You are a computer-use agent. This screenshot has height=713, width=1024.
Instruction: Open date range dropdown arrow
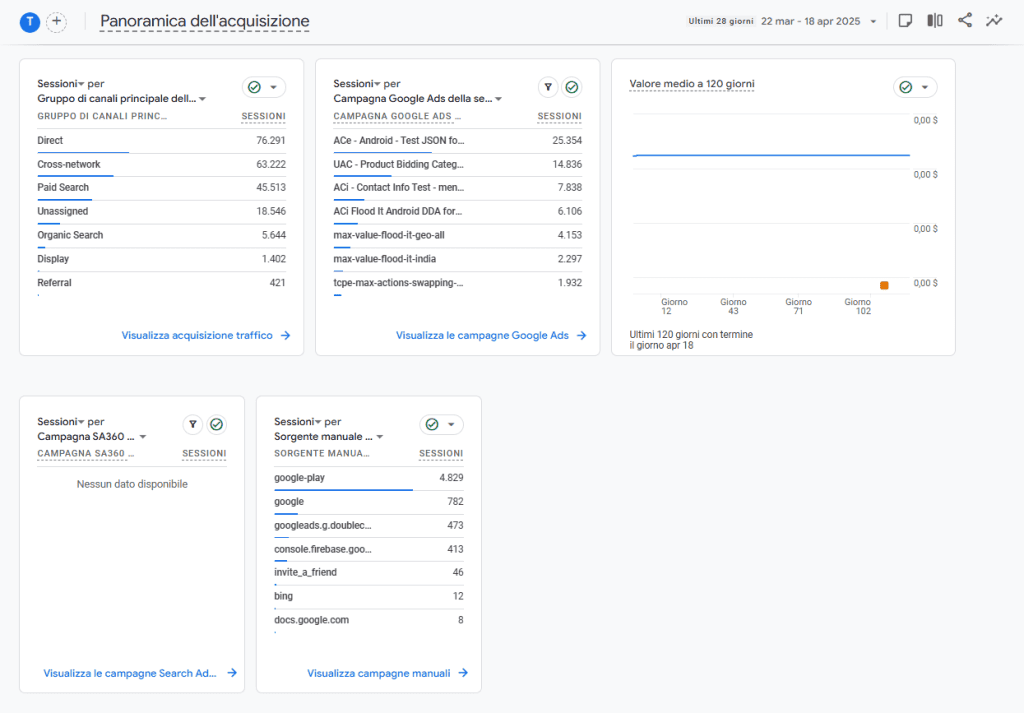pos(873,22)
